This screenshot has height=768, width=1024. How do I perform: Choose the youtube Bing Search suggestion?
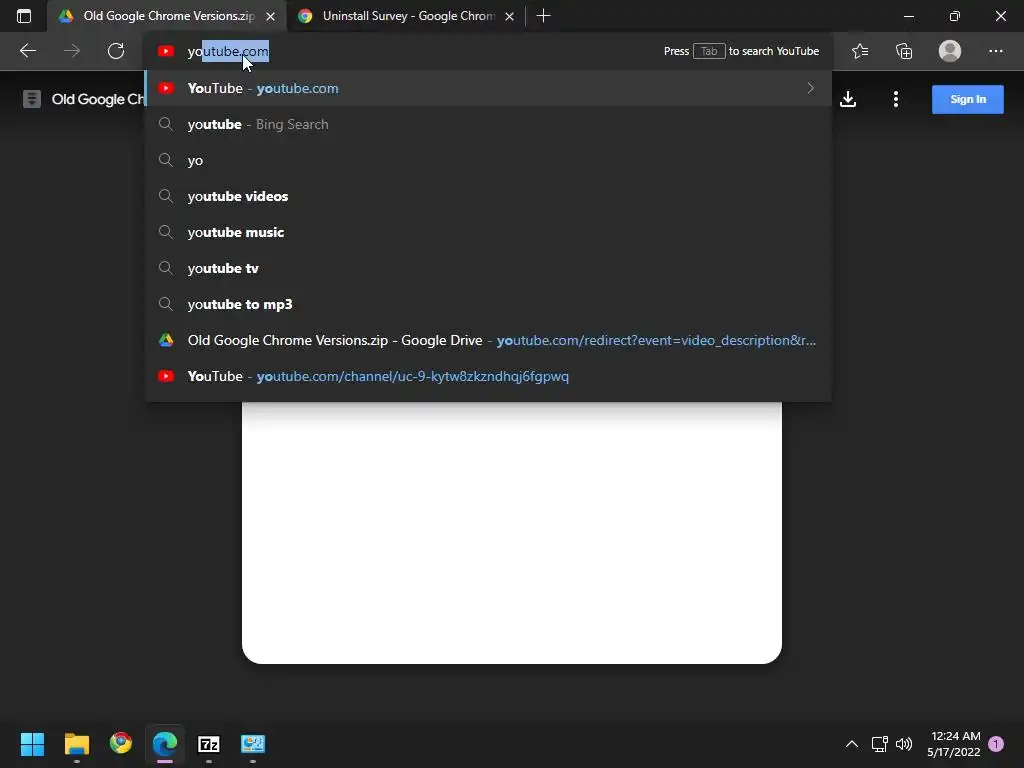[488, 124]
